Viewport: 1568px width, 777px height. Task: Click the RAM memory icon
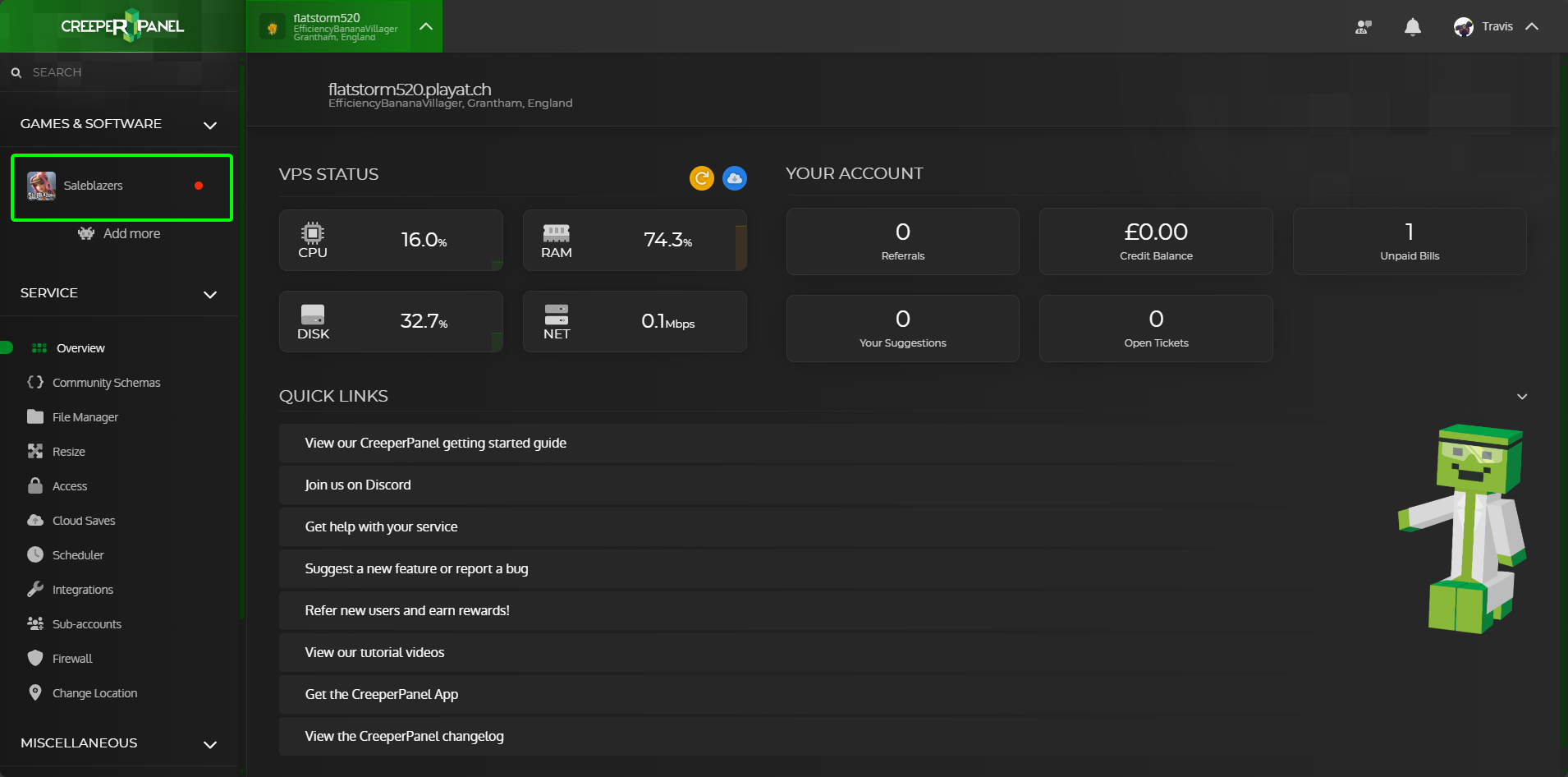point(557,233)
